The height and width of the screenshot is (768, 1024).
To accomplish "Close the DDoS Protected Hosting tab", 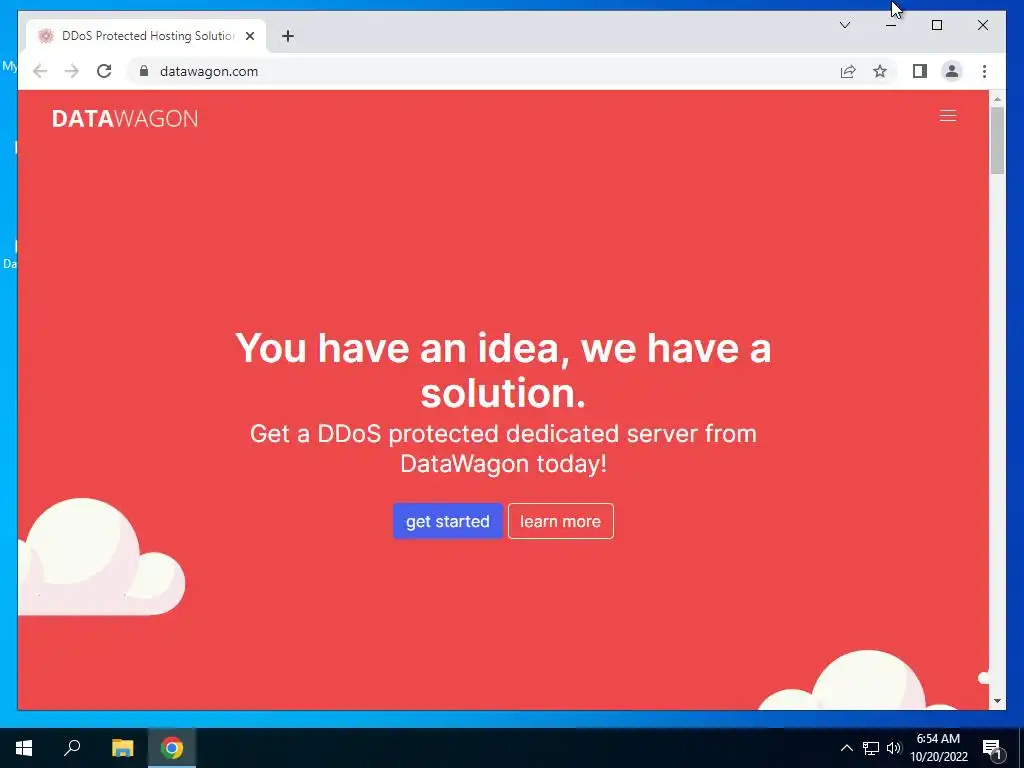I will point(249,36).
